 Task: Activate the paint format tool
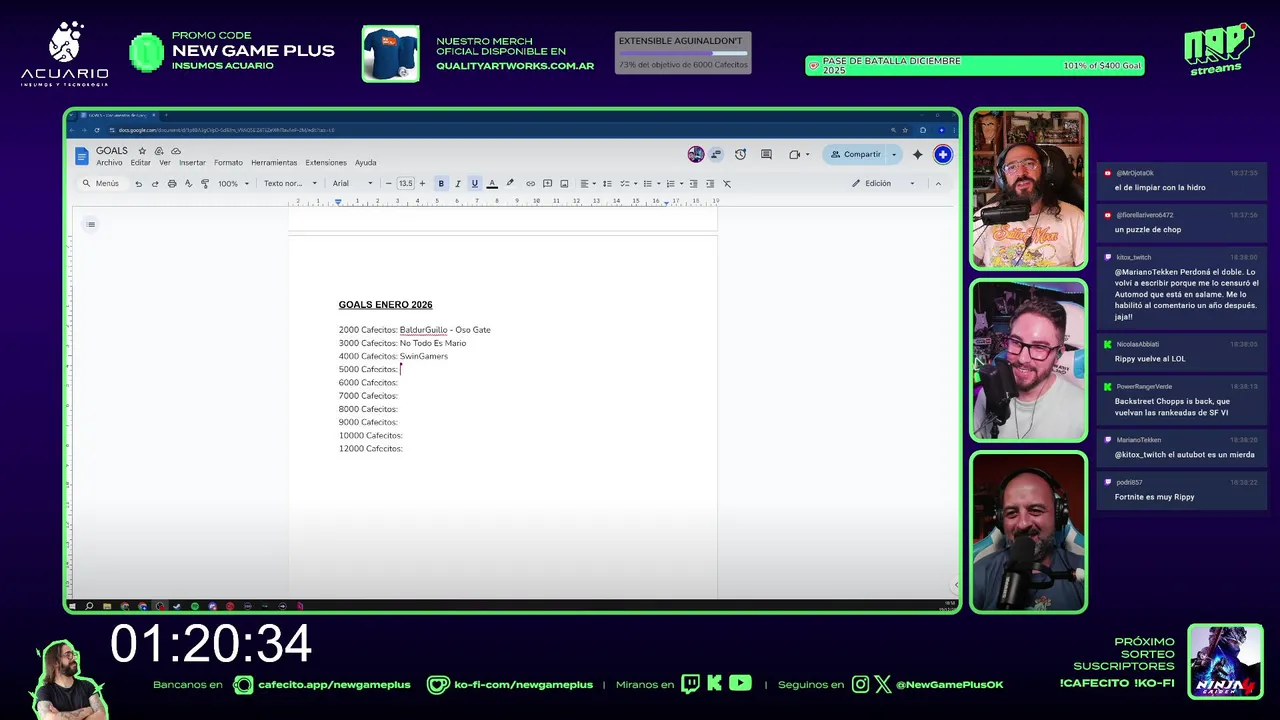coord(205,184)
